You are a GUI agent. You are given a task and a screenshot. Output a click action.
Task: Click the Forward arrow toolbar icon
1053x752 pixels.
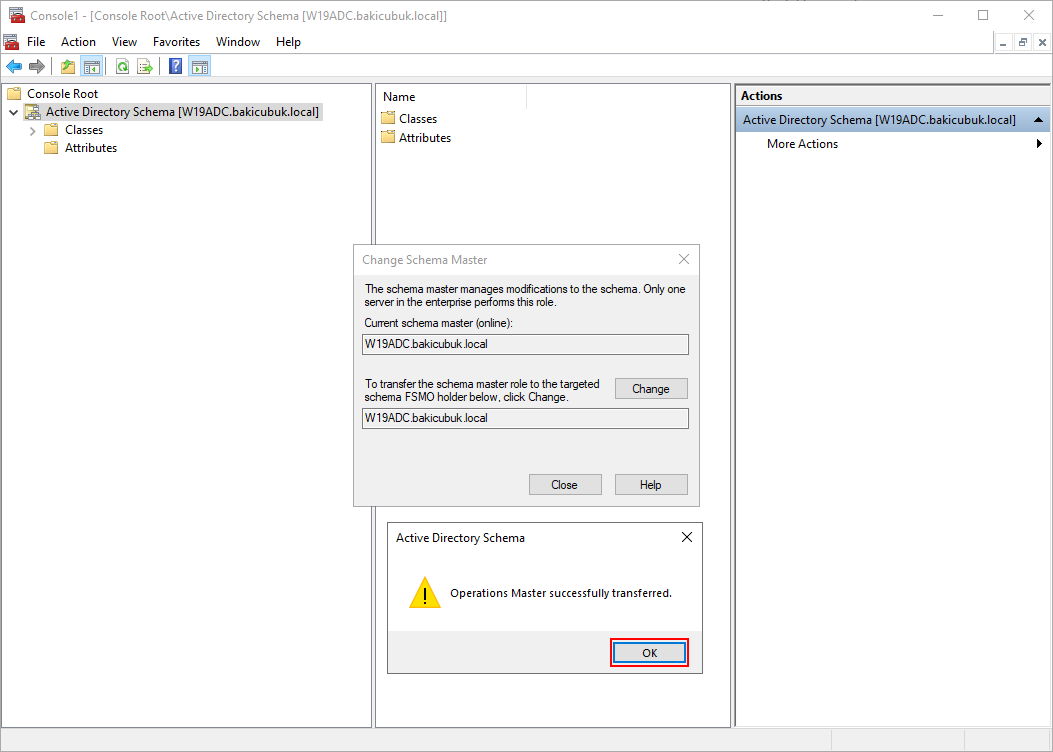coord(37,66)
